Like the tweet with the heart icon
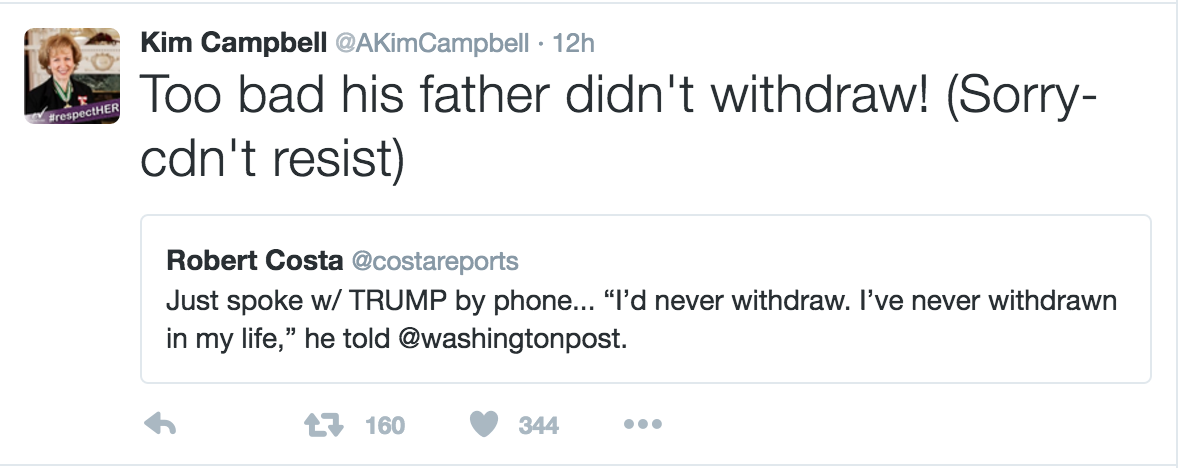The width and height of the screenshot is (1178, 468). pyautogui.click(x=483, y=425)
